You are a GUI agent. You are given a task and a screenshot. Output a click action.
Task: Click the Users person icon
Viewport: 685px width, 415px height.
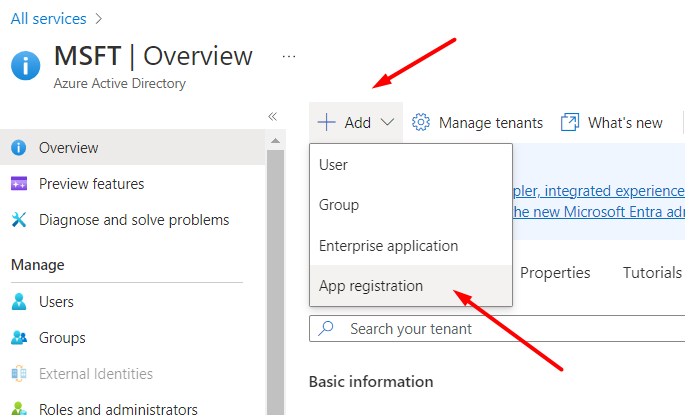coord(19,301)
